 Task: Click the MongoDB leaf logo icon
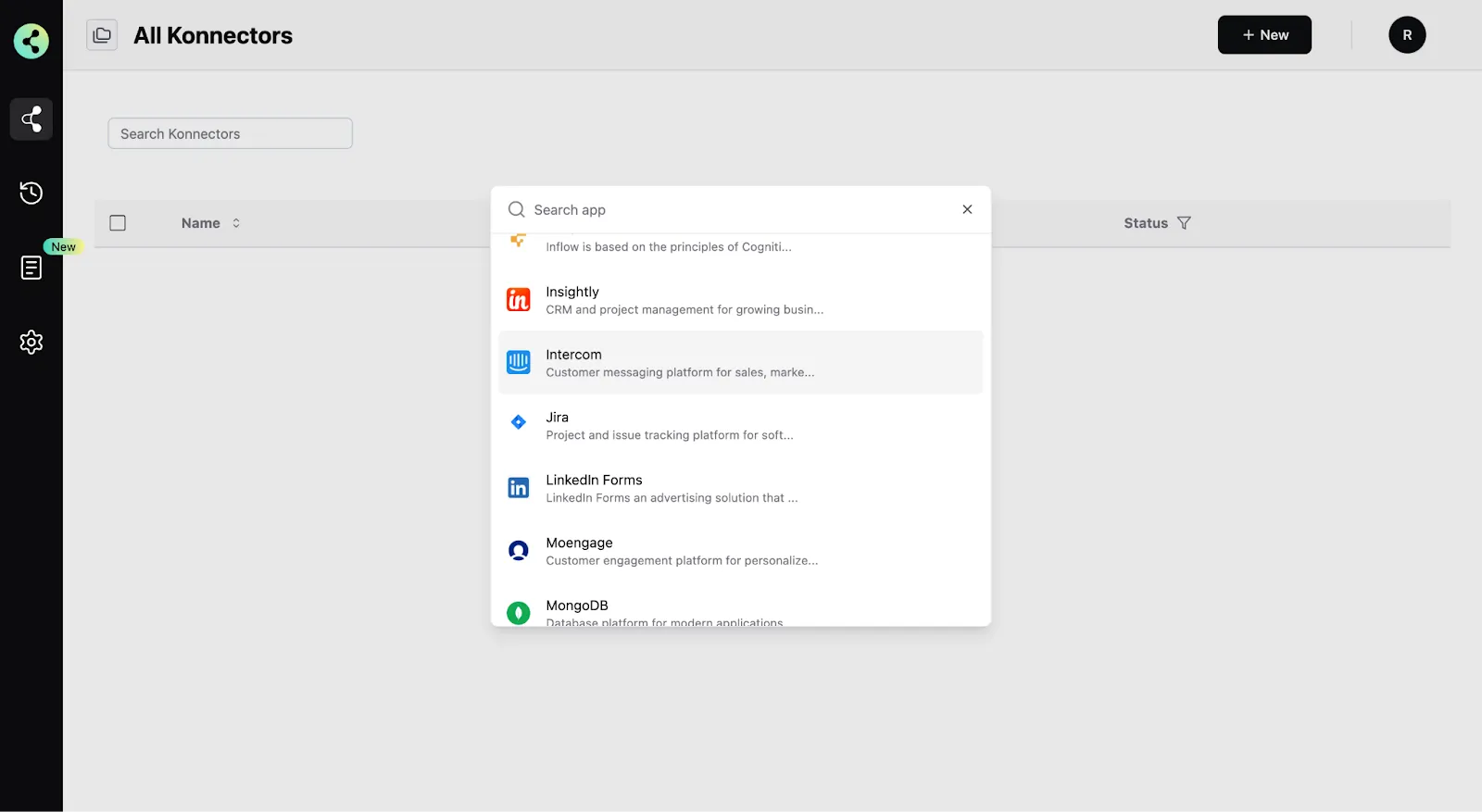[519, 613]
